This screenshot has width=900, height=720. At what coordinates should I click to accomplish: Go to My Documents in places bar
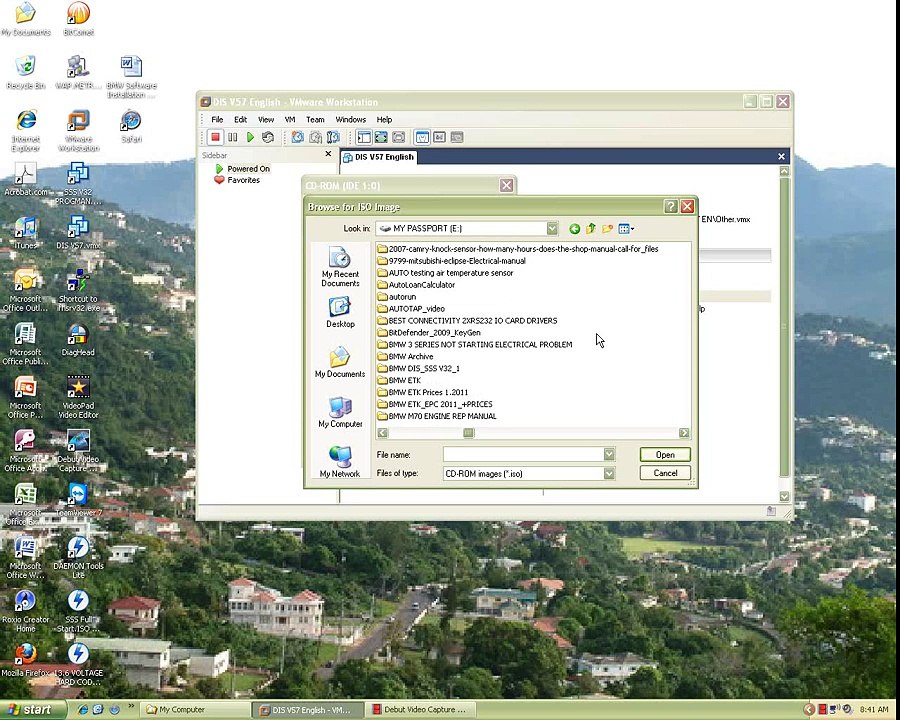click(x=340, y=362)
